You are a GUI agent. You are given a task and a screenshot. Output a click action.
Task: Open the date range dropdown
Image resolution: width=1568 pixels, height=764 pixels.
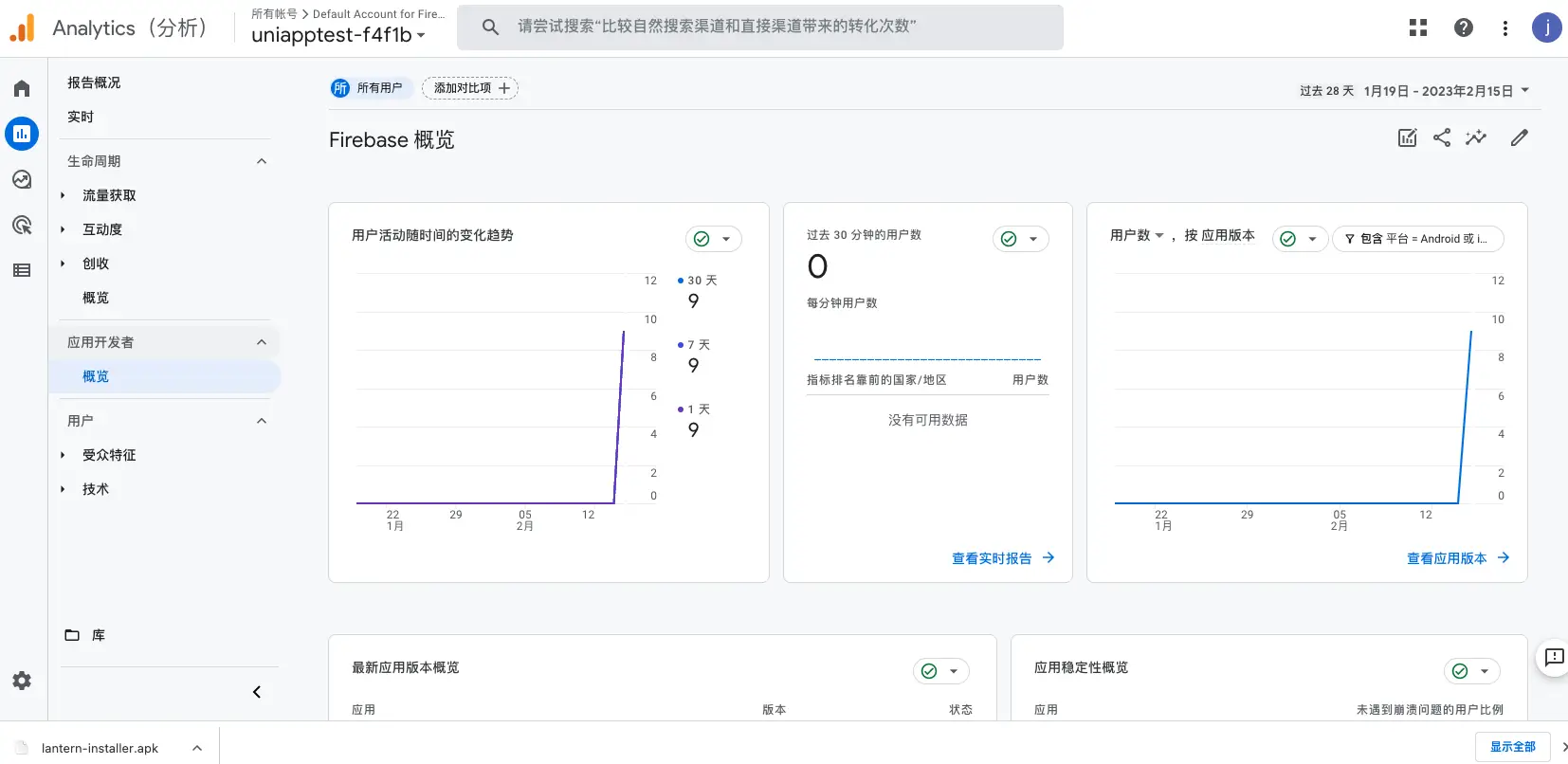pos(1414,91)
